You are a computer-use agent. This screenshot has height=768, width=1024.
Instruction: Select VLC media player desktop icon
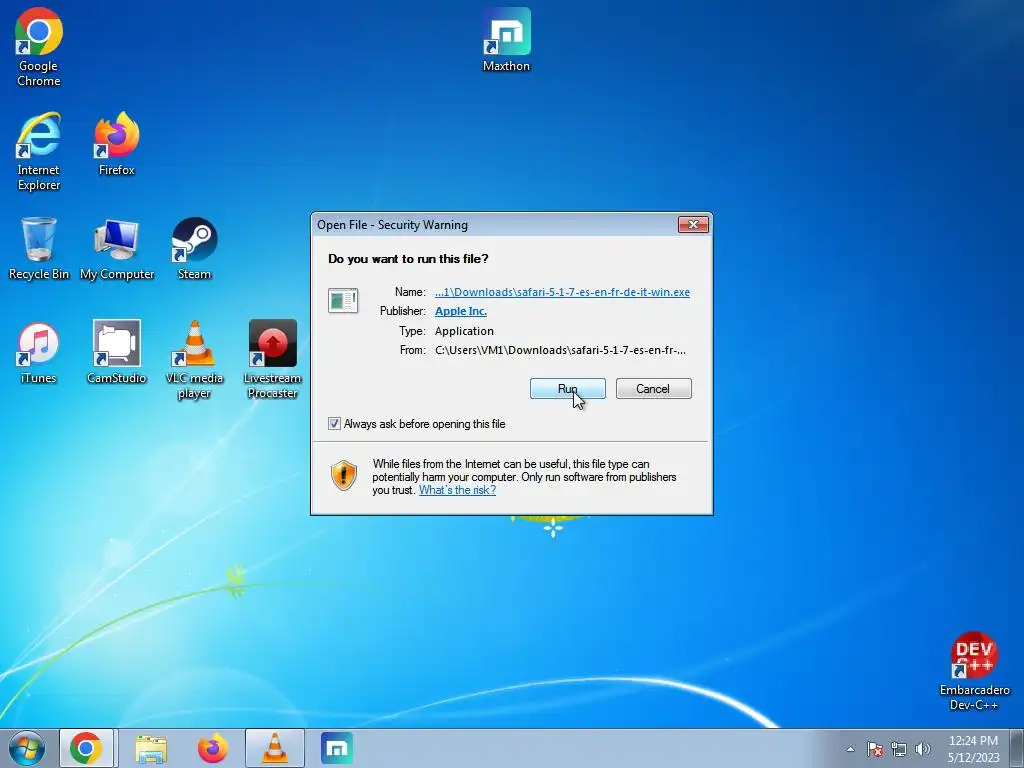click(195, 360)
